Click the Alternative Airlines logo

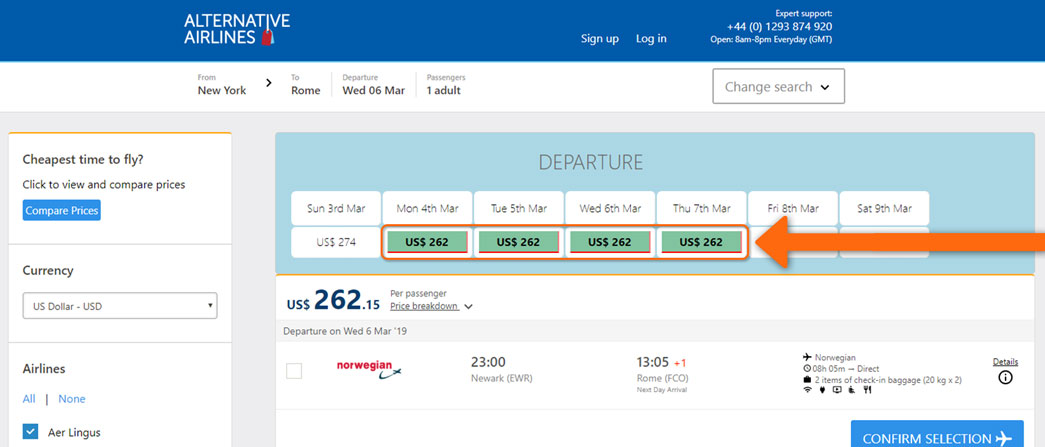[237, 29]
